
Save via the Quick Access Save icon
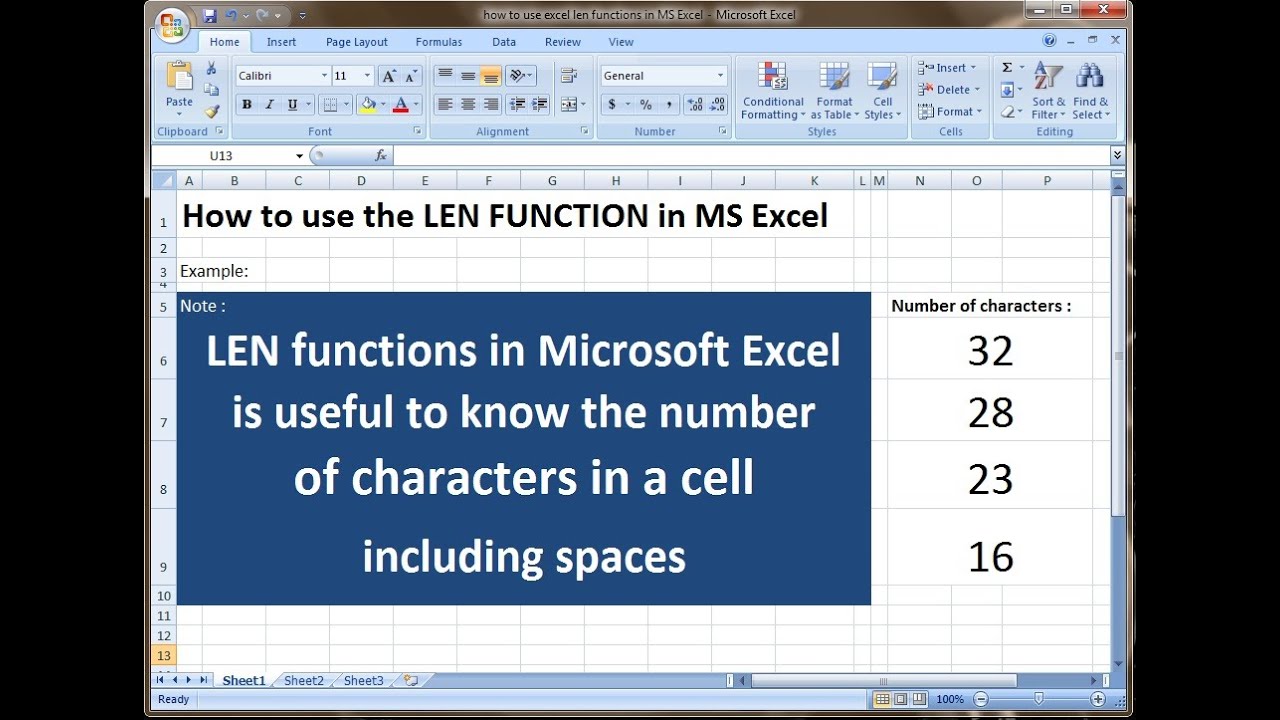[x=209, y=16]
